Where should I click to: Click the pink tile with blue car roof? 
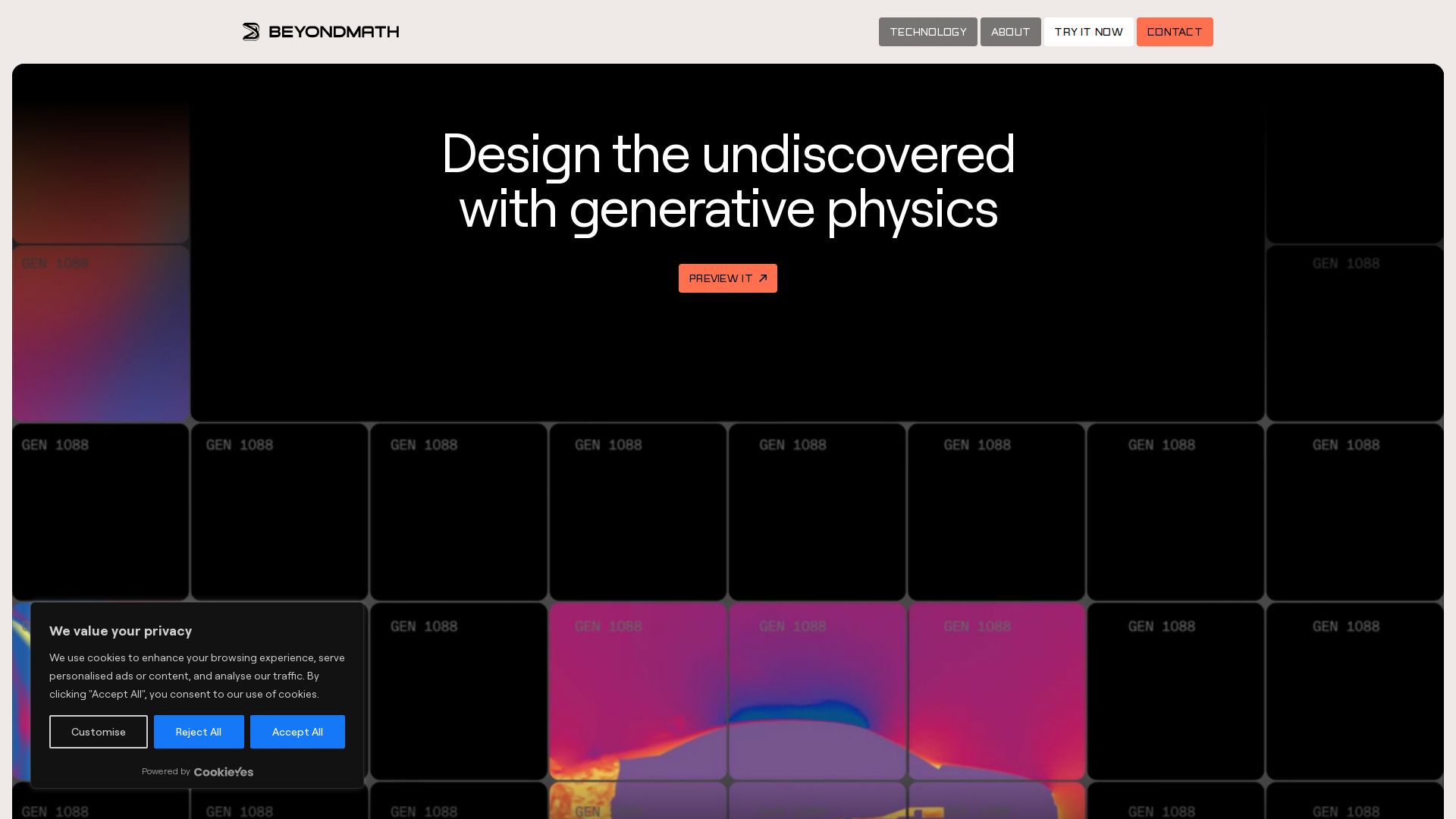tap(817, 692)
